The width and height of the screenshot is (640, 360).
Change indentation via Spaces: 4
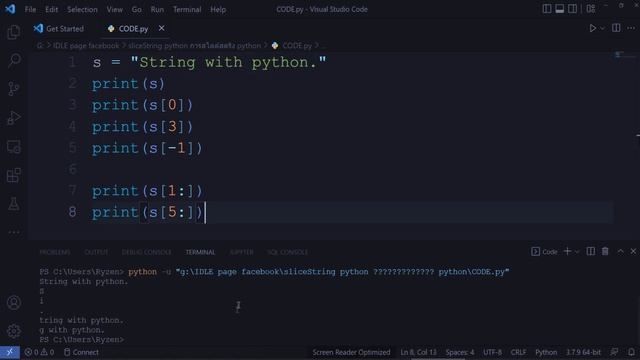460,352
